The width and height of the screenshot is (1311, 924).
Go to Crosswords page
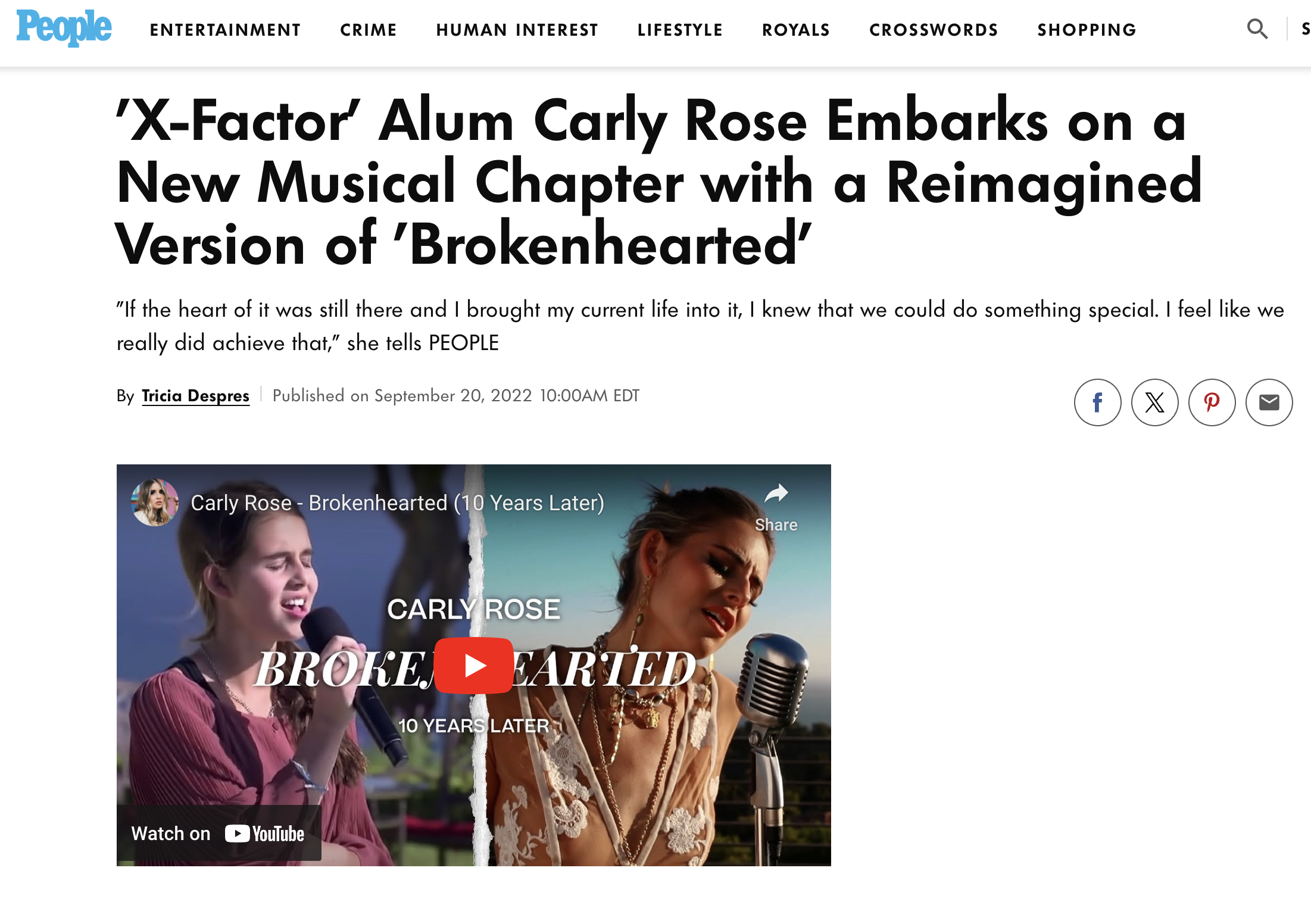(934, 30)
